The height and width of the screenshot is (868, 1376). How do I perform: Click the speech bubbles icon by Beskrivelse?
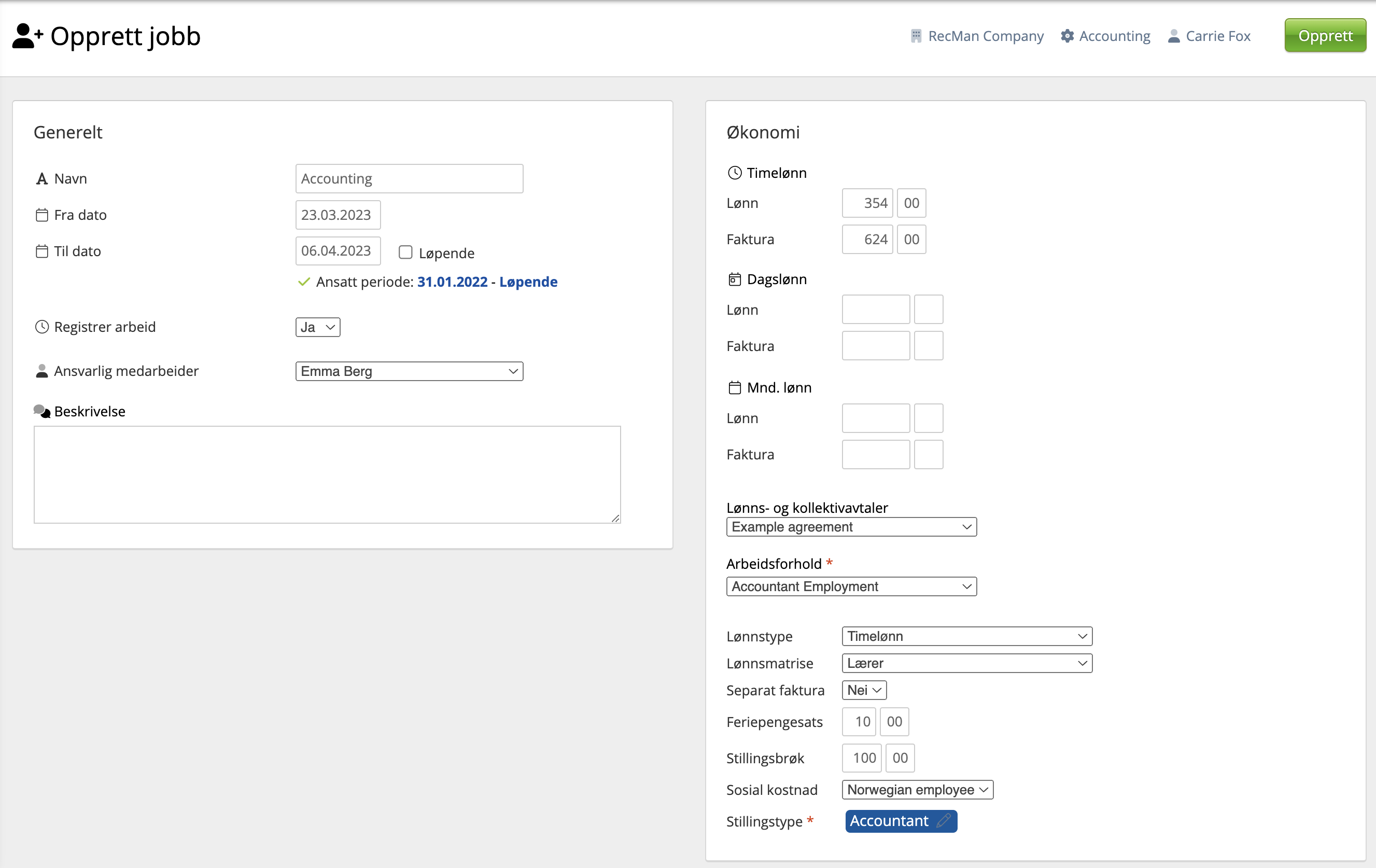pyautogui.click(x=41, y=411)
